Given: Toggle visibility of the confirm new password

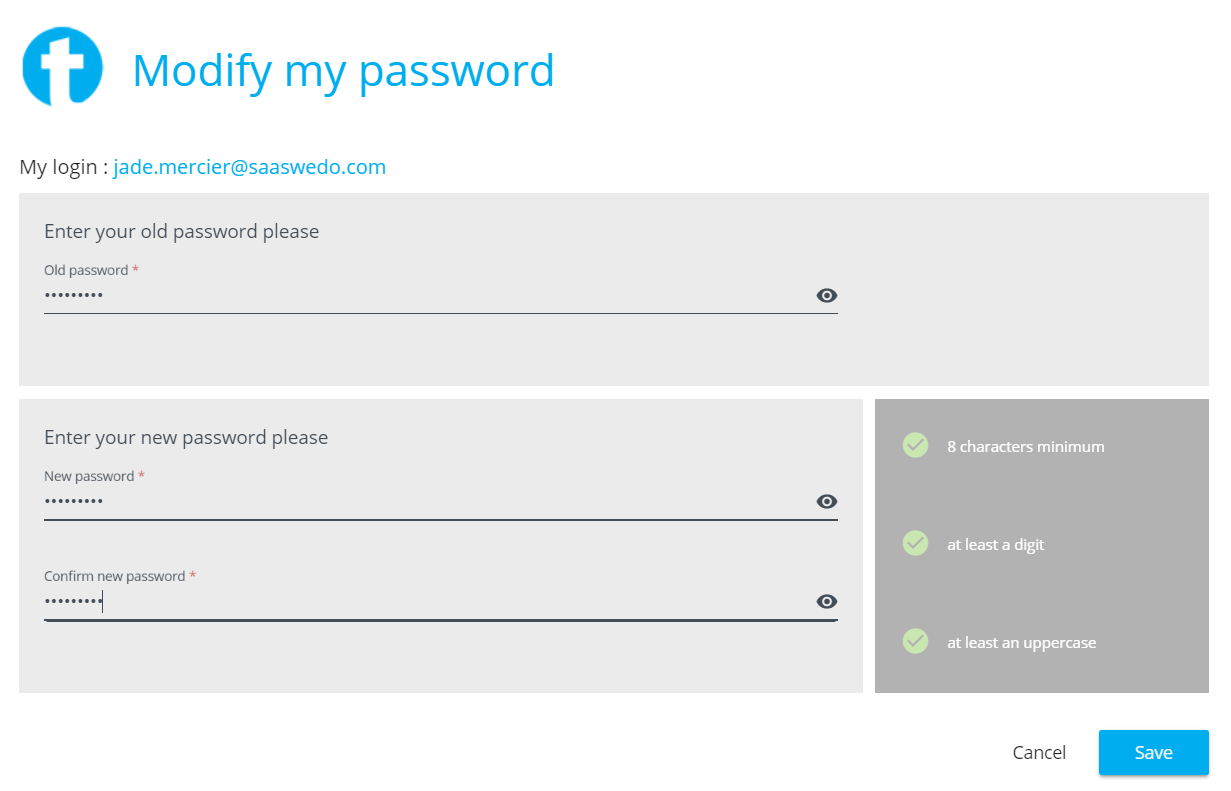Looking at the screenshot, I should point(826,601).
